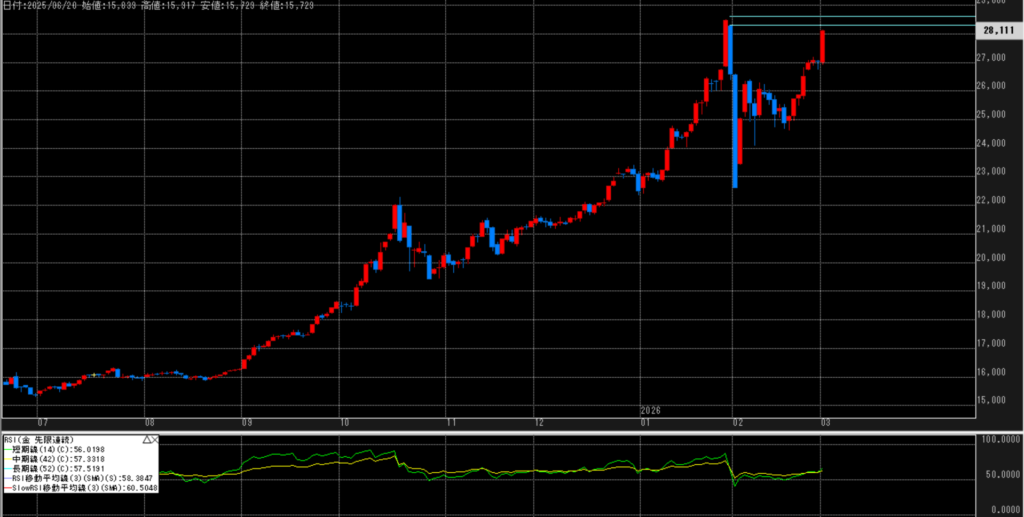The width and height of the screenshot is (1024, 517).
Task: Click the 03 month label on time axis
Action: pos(822,423)
